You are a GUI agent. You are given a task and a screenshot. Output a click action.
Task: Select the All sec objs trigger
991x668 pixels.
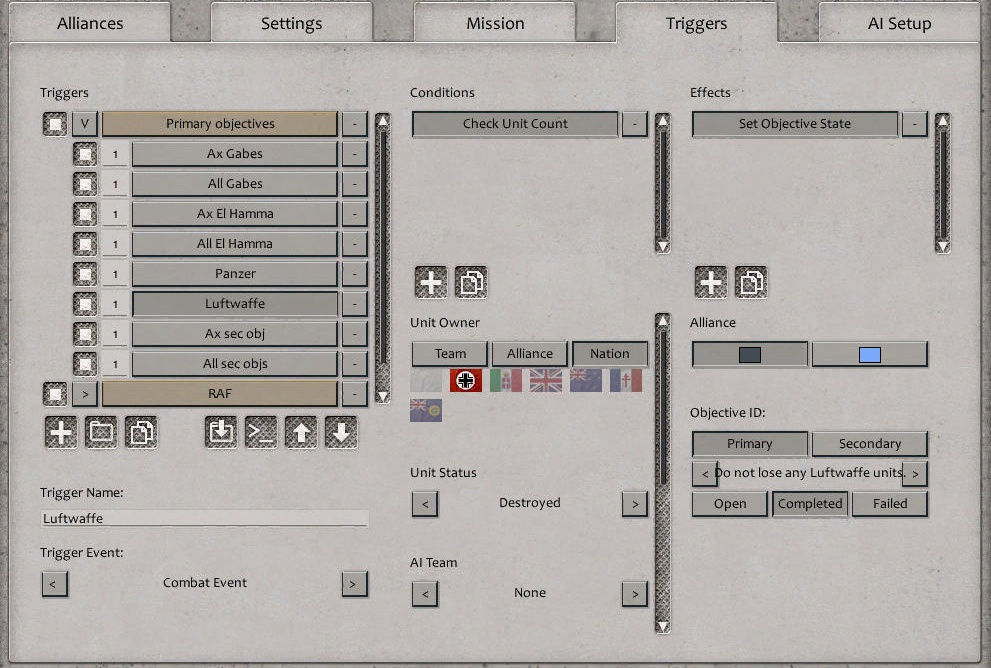point(234,364)
